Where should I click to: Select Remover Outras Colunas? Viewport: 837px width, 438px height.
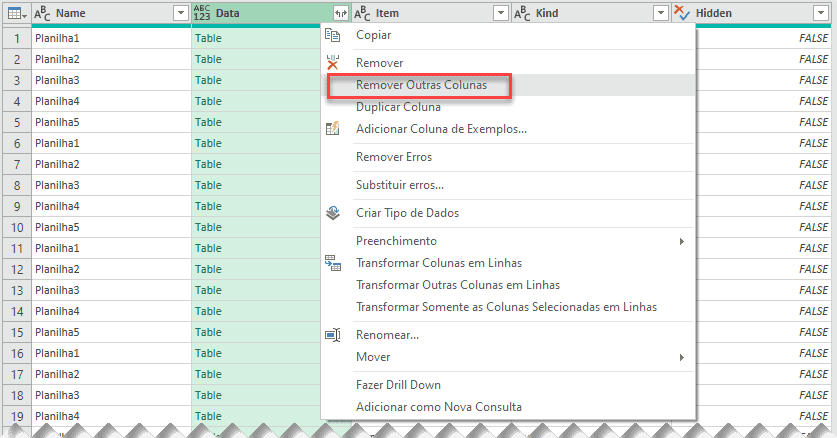(508, 85)
